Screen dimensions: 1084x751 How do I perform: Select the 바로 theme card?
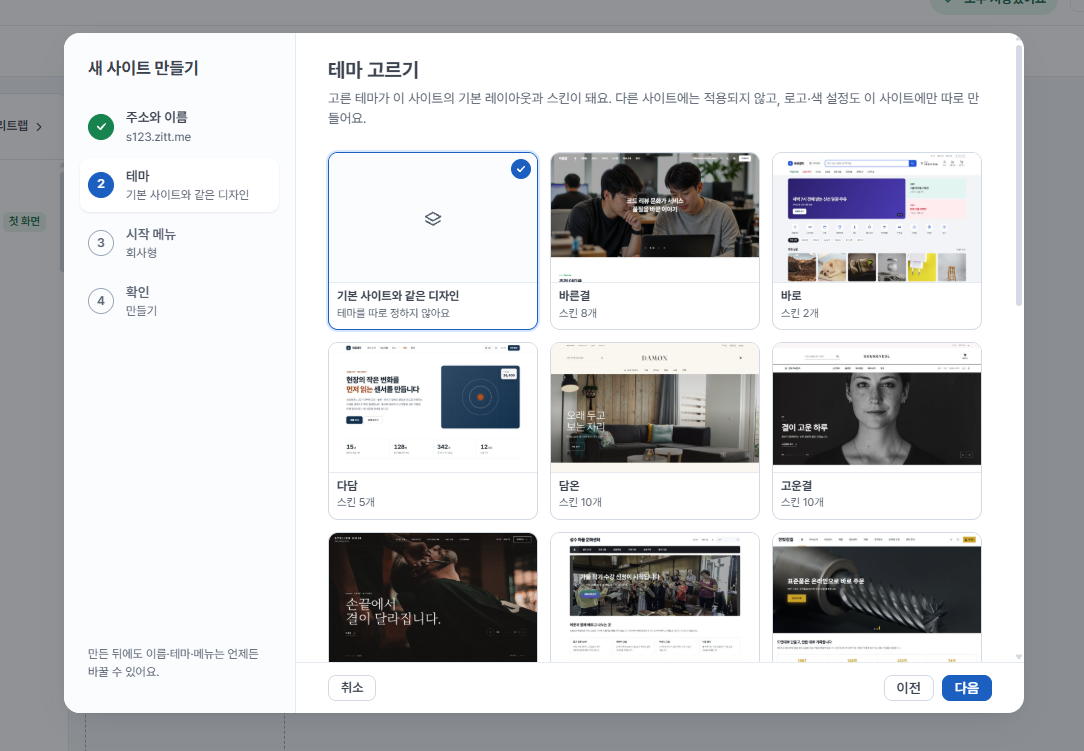click(x=877, y=241)
